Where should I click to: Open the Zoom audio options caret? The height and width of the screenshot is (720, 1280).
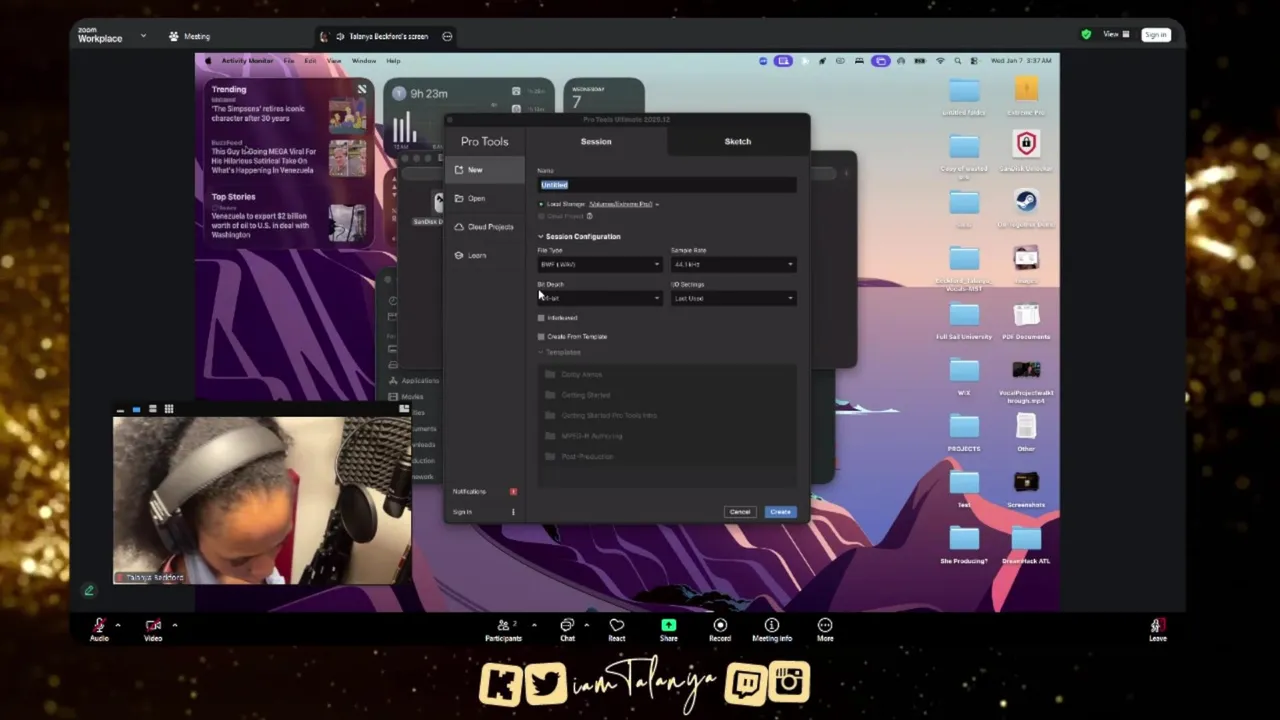pyautogui.click(x=117, y=625)
